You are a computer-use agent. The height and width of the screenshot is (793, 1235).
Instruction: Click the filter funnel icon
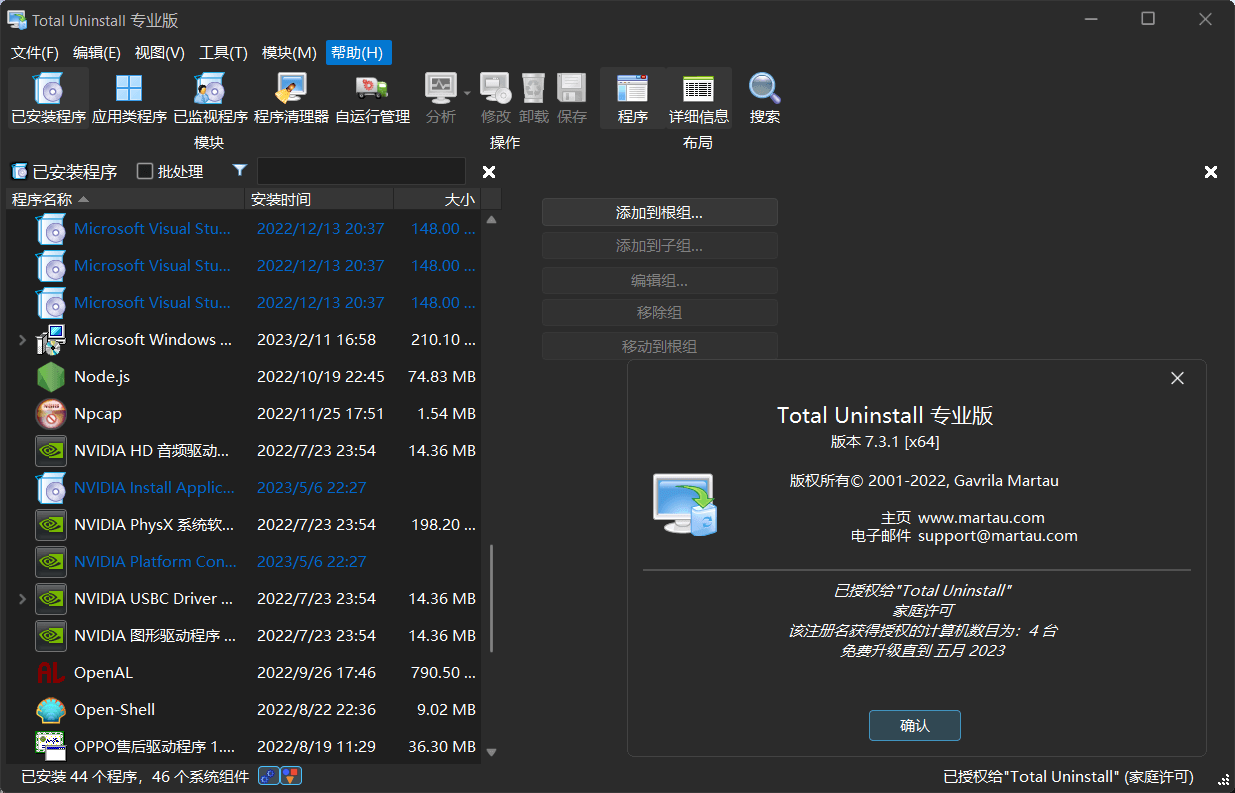(x=239, y=171)
